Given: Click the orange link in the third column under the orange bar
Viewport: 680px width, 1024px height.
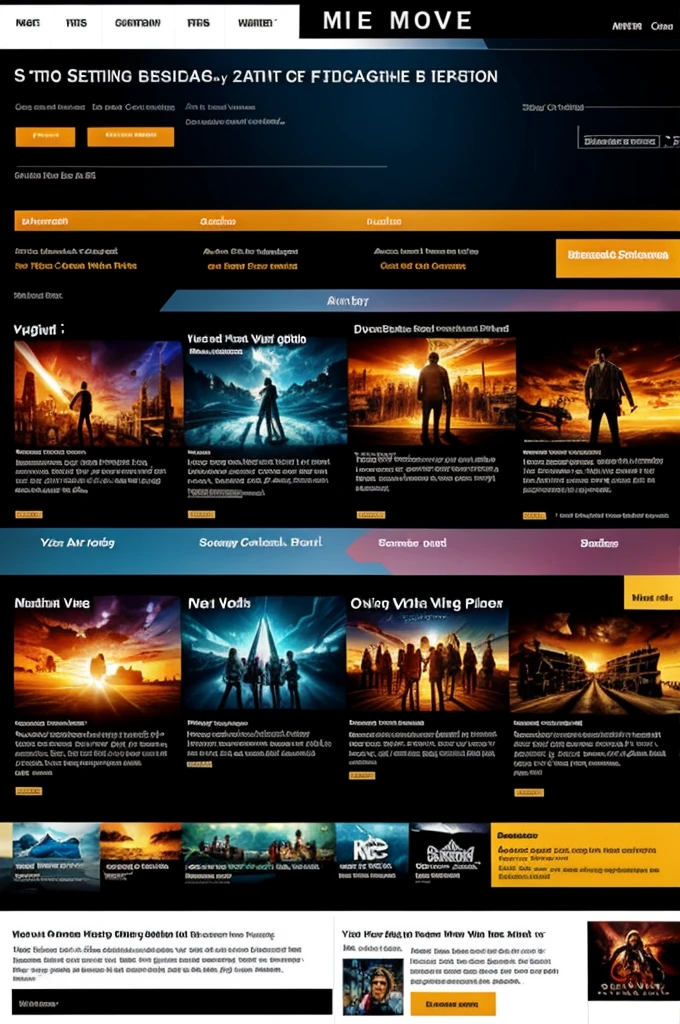Looking at the screenshot, I should click(423, 266).
